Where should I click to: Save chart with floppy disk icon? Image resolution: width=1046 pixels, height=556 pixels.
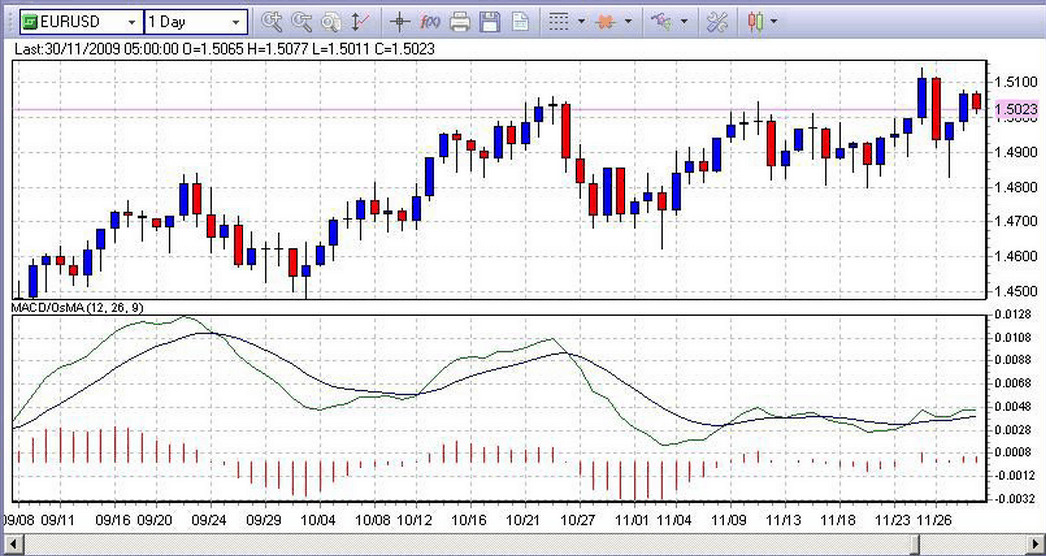click(x=490, y=20)
